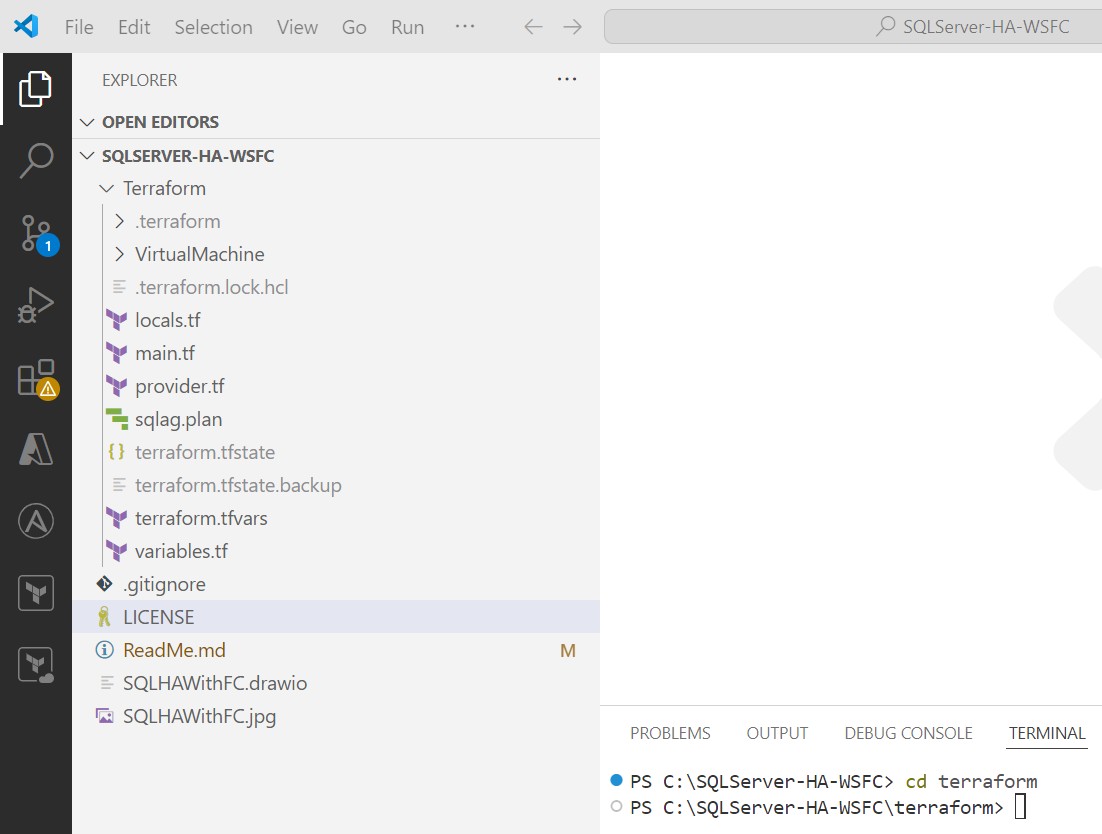Open the sqlag.plan file name
Screen dimensions: 1102x834
(179, 419)
